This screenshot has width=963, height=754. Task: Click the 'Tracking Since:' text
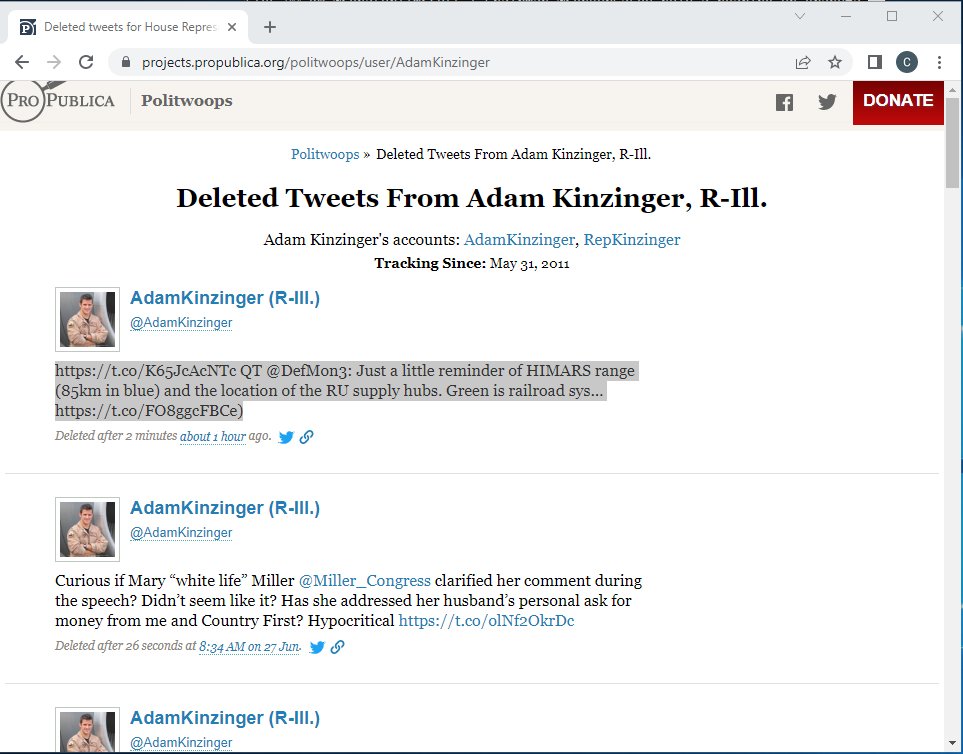(x=430, y=263)
